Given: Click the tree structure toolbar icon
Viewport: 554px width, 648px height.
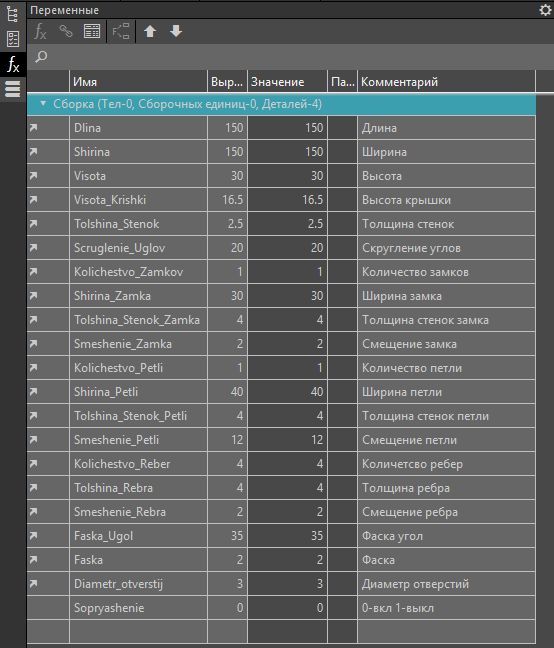Looking at the screenshot, I should tap(121, 31).
